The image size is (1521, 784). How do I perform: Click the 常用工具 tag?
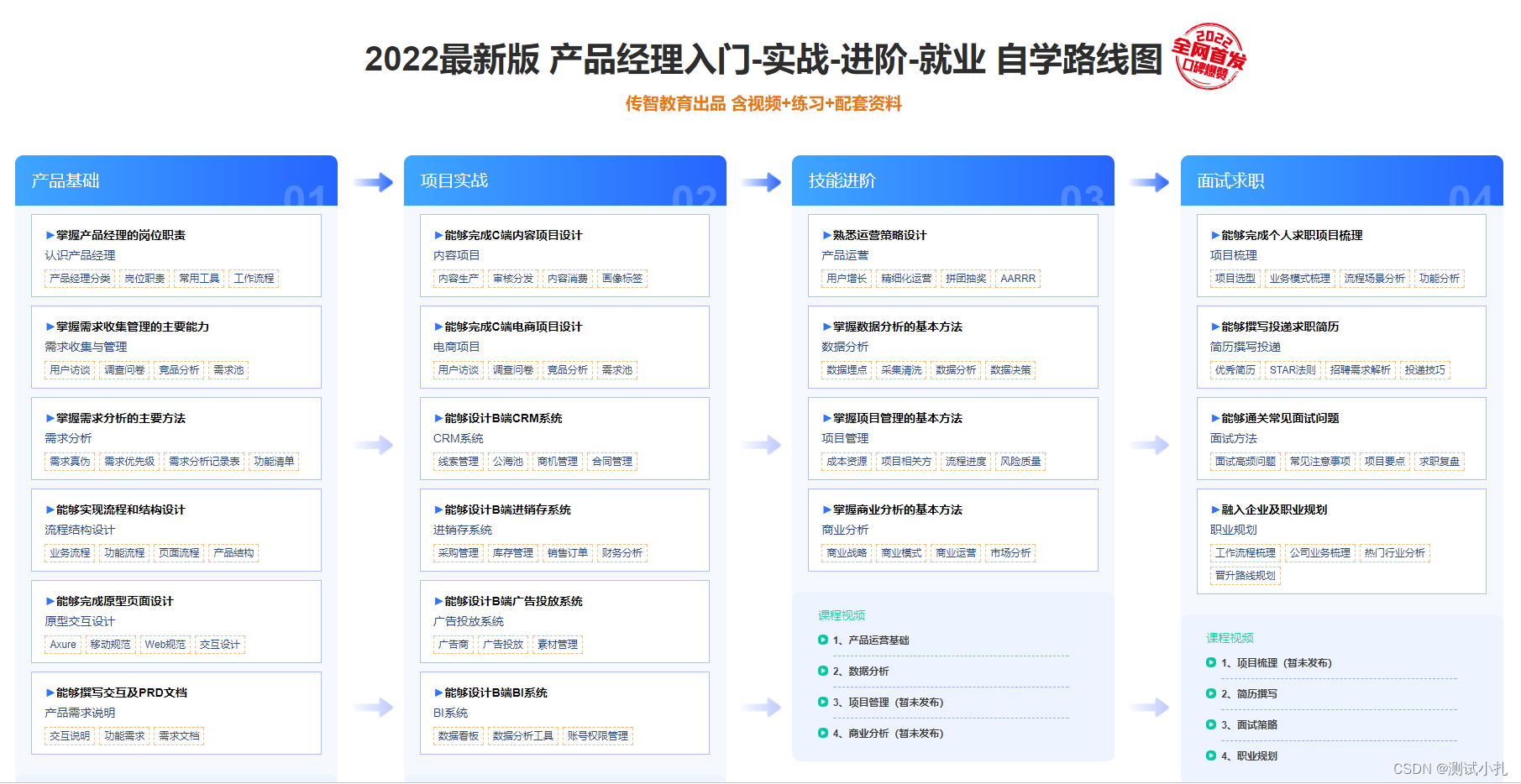[199, 279]
